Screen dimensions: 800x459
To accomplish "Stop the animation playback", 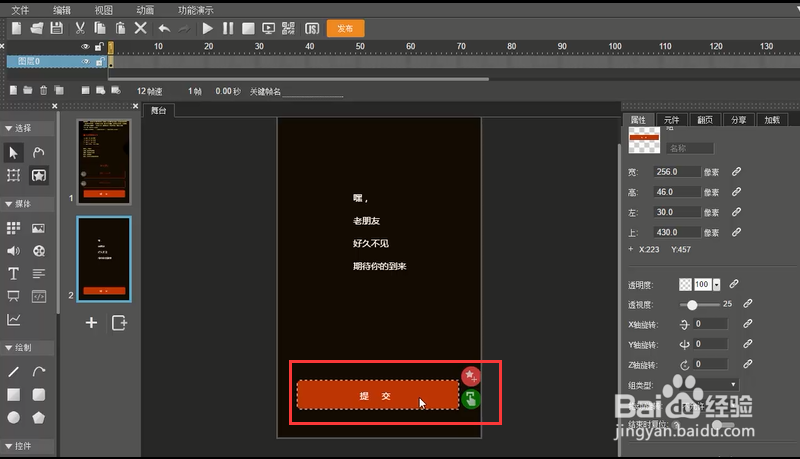I will pyautogui.click(x=248, y=29).
